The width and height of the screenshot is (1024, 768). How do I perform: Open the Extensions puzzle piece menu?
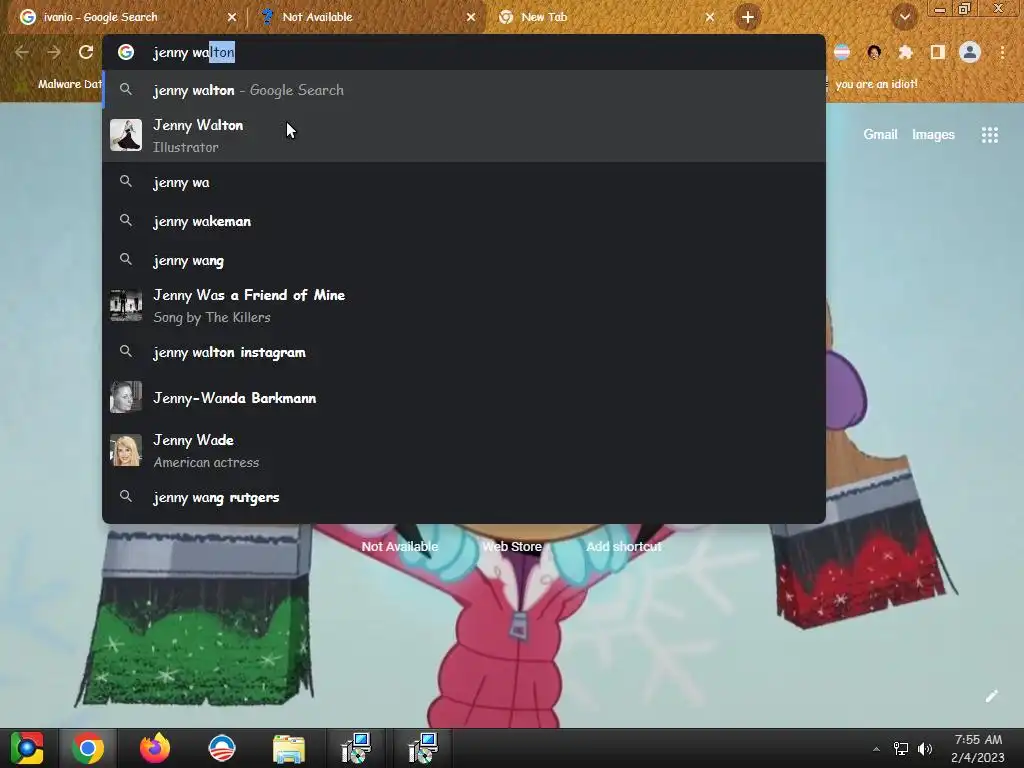coord(906,52)
